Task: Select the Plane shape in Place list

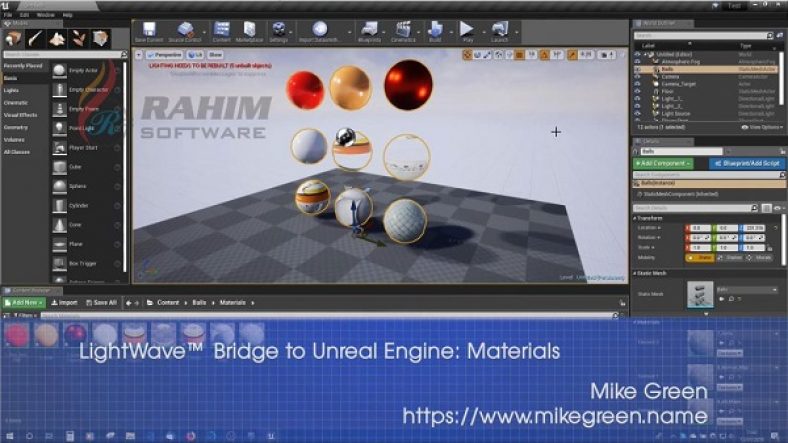Action: click(86, 244)
